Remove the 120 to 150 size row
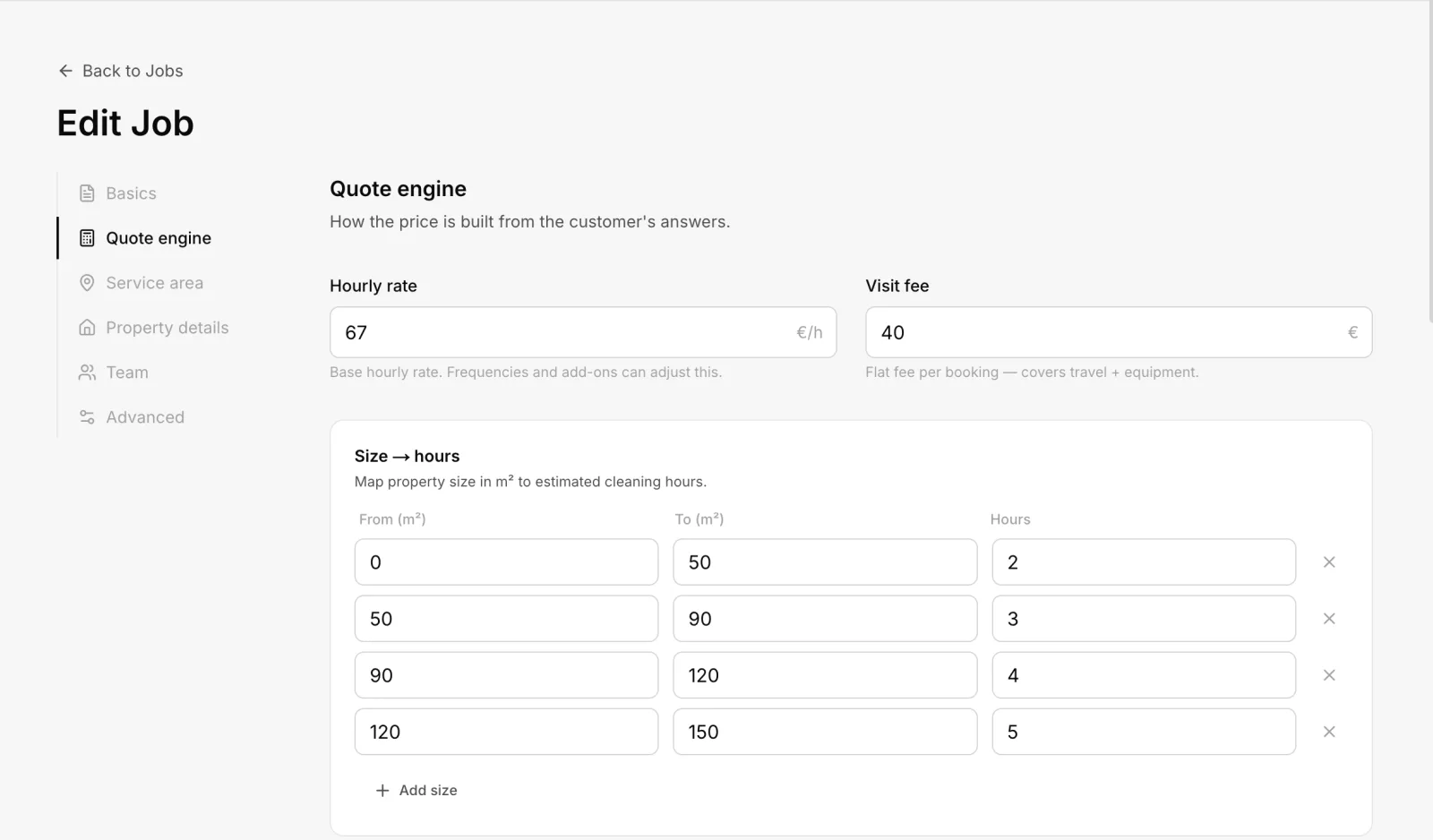 click(x=1329, y=732)
